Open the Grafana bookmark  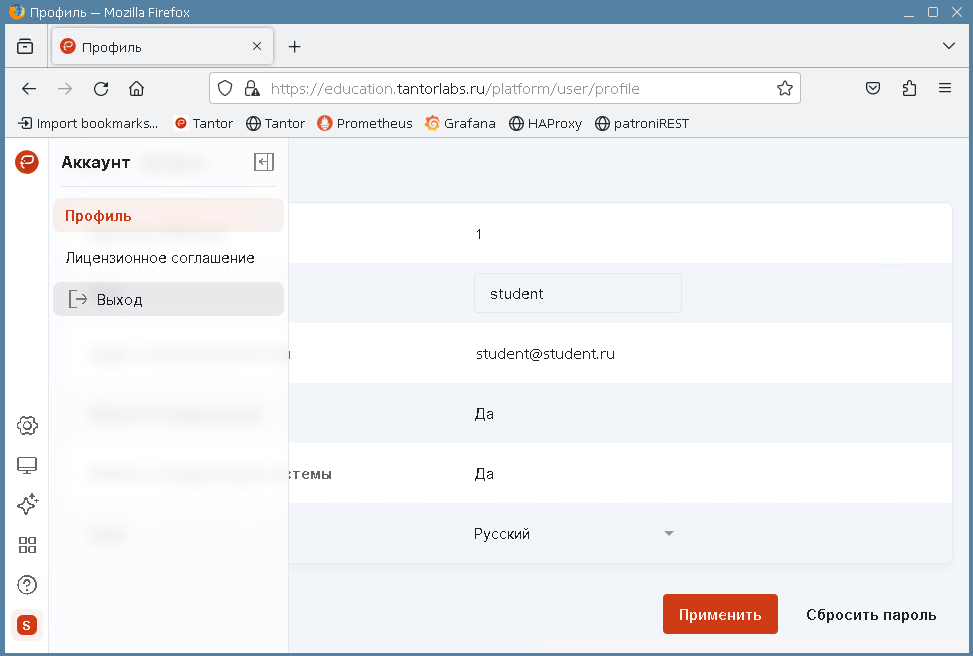pyautogui.click(x=460, y=124)
